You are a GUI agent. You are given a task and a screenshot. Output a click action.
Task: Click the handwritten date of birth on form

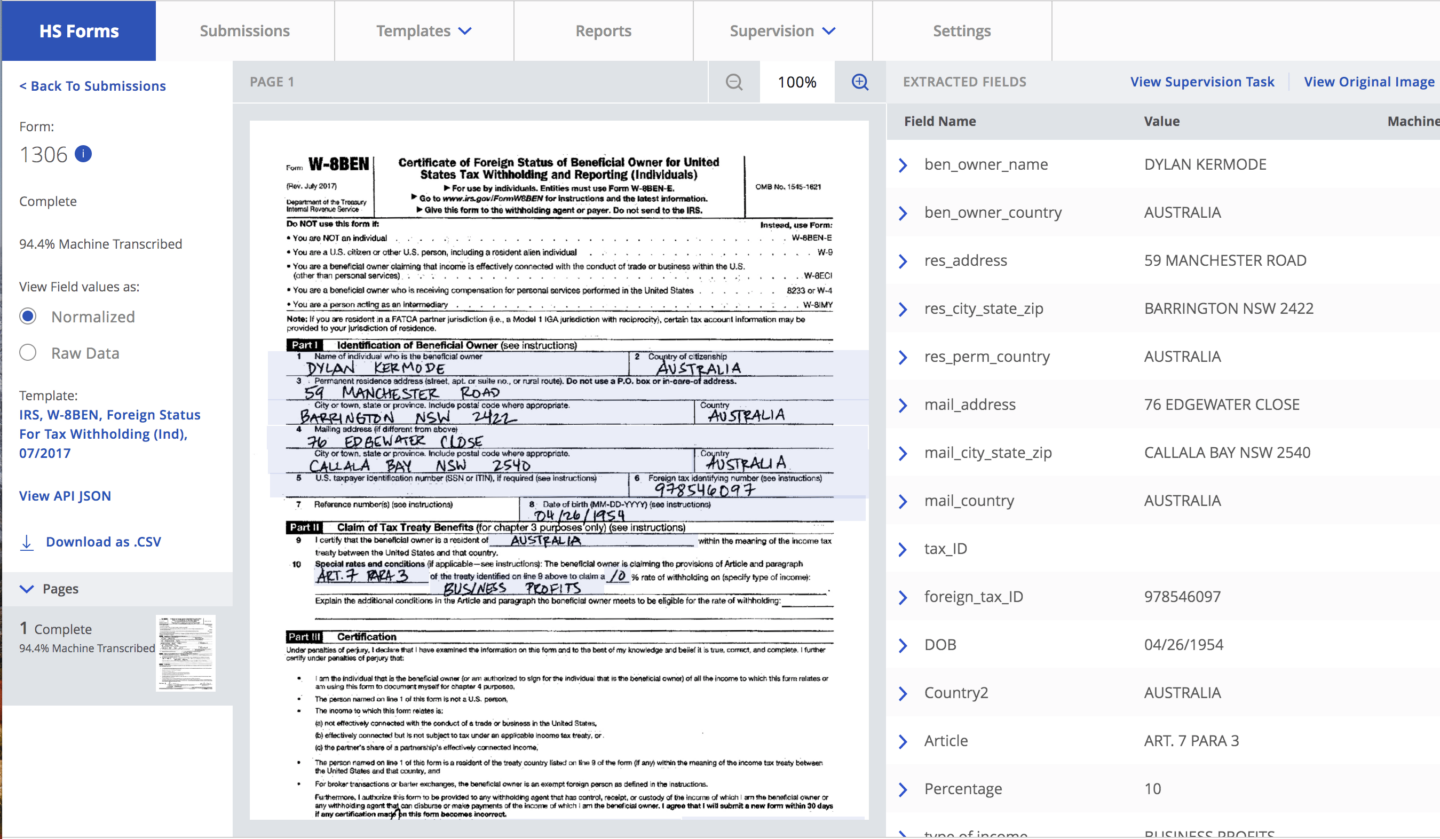(579, 515)
